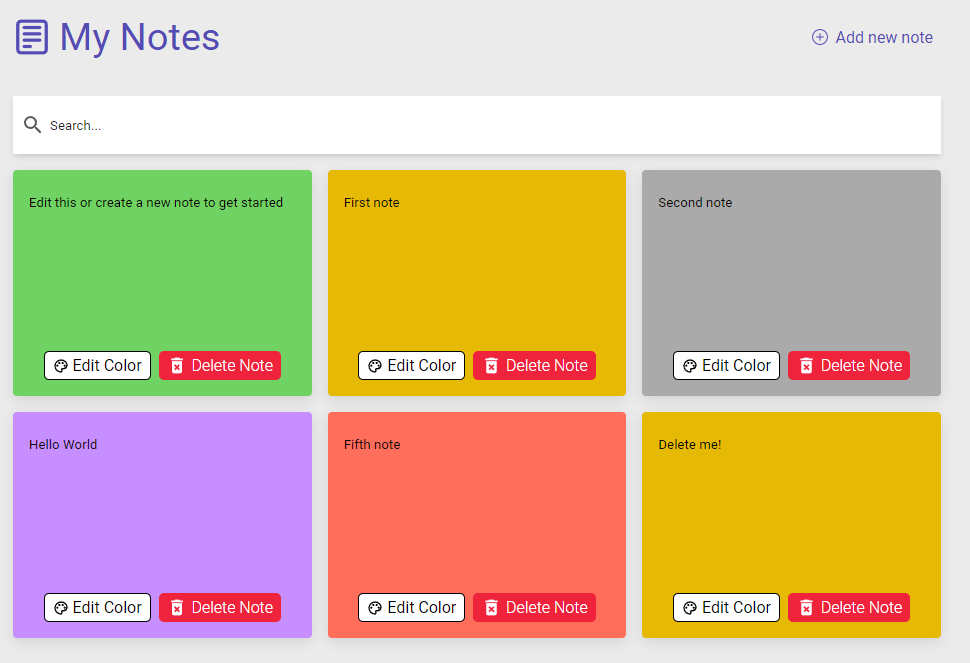The height and width of the screenshot is (663, 970).
Task: Delete the green starter note
Action: 220,366
